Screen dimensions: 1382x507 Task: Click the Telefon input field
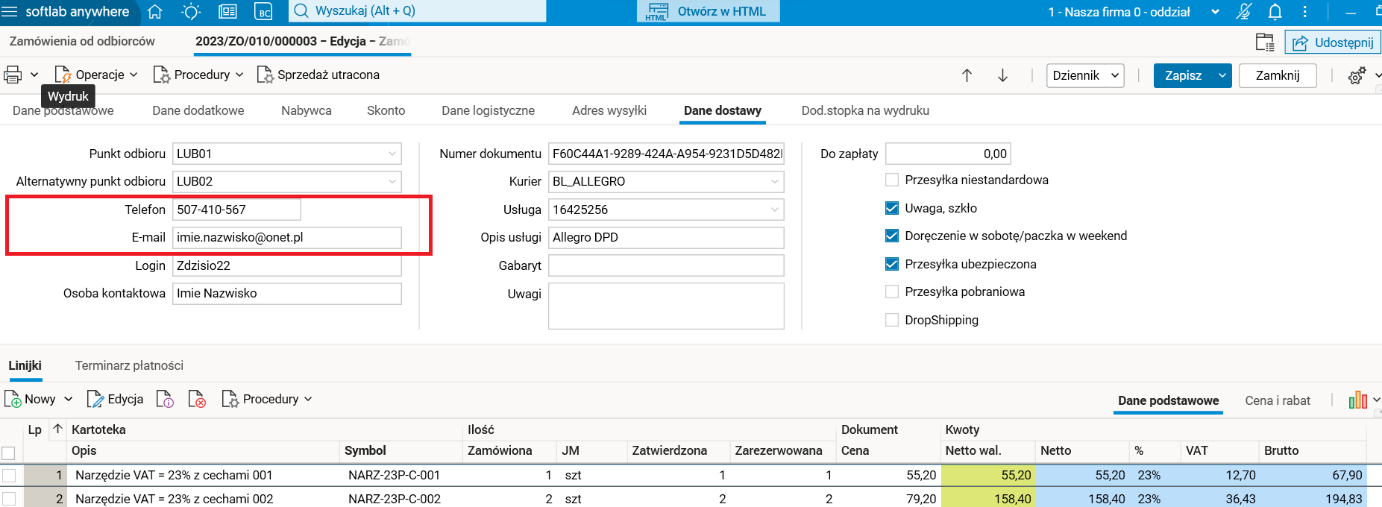point(237,210)
